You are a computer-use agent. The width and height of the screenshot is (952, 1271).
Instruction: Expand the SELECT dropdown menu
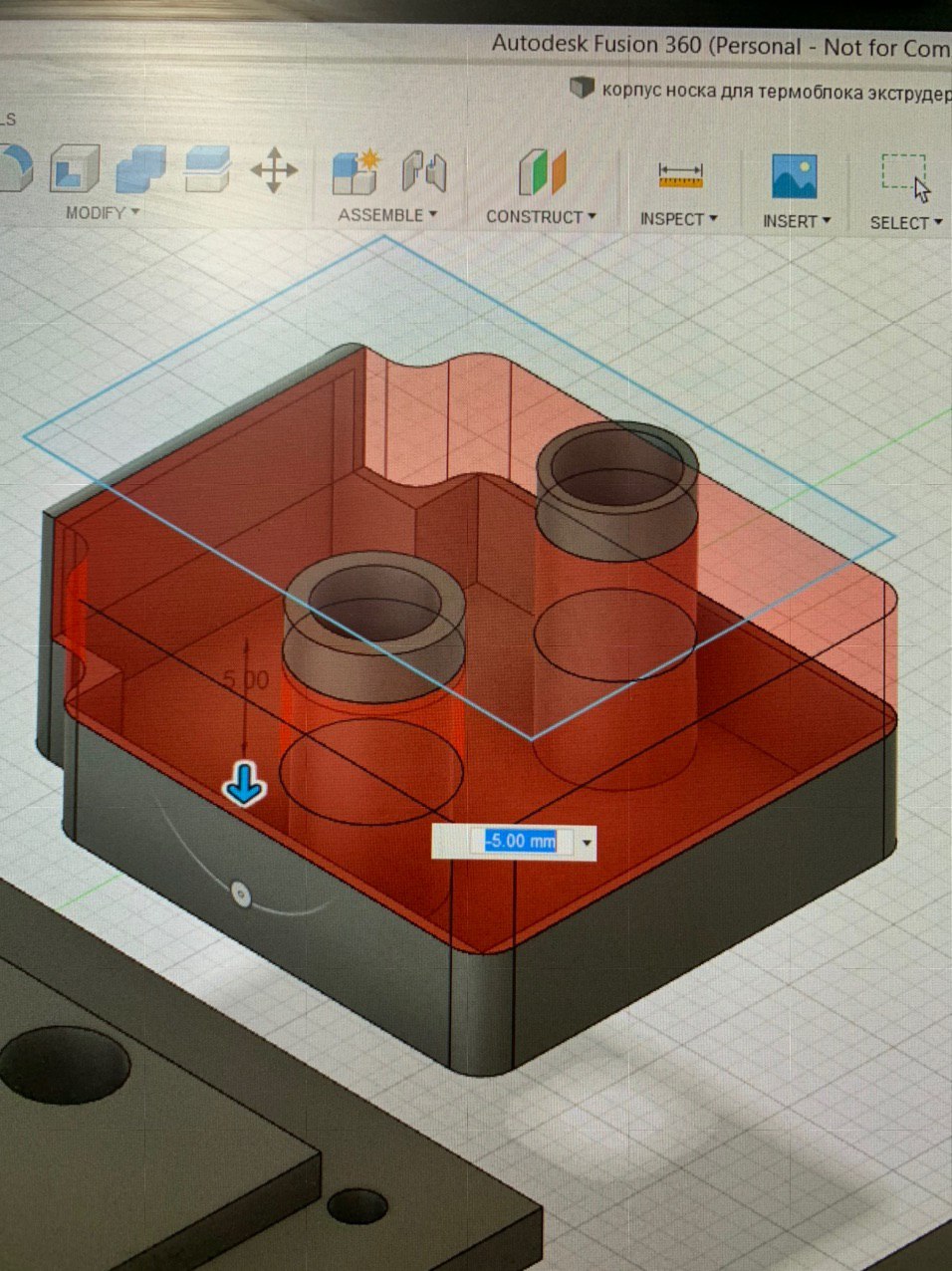pos(906,223)
